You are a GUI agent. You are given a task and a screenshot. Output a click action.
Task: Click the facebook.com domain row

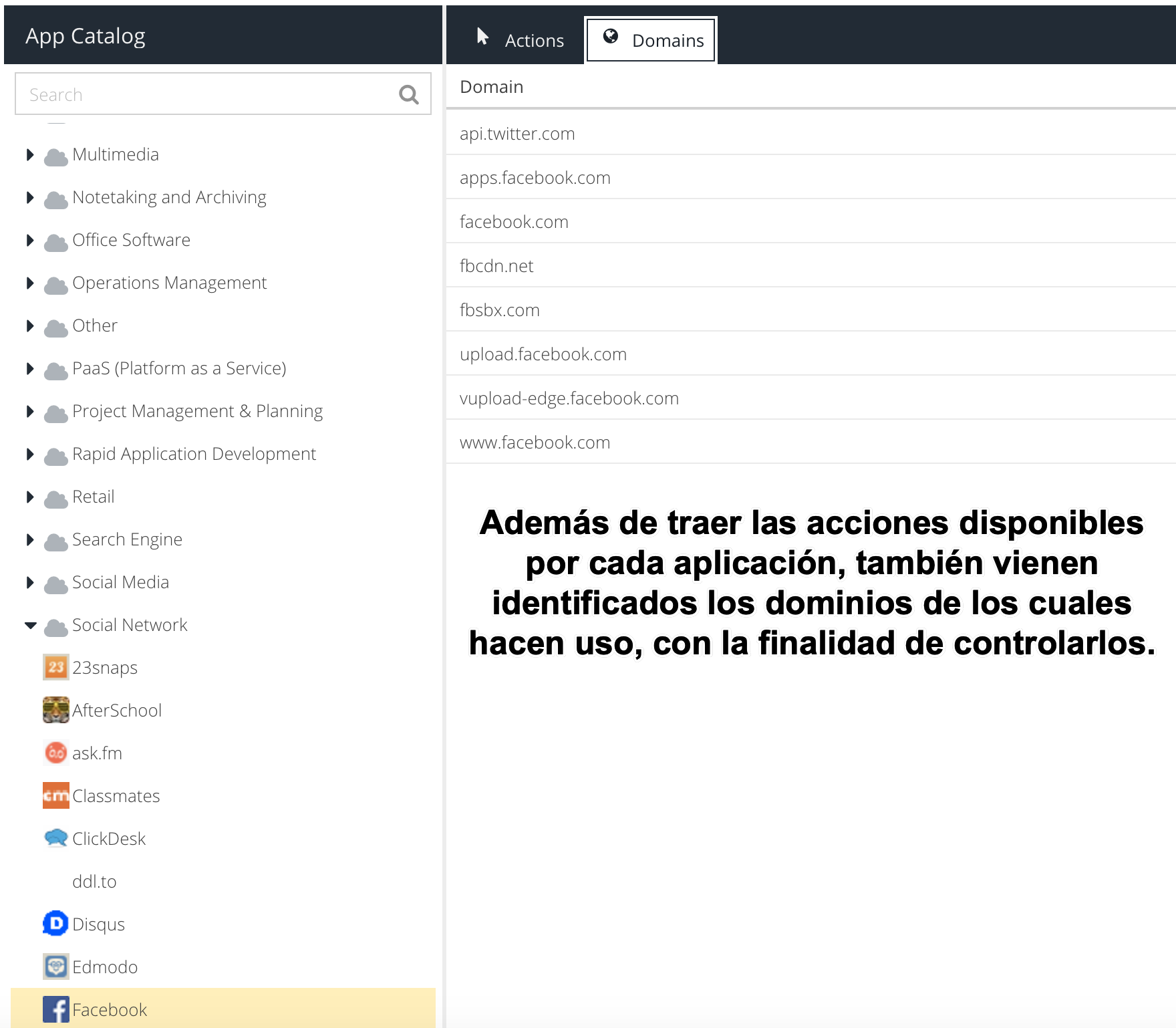coord(514,222)
